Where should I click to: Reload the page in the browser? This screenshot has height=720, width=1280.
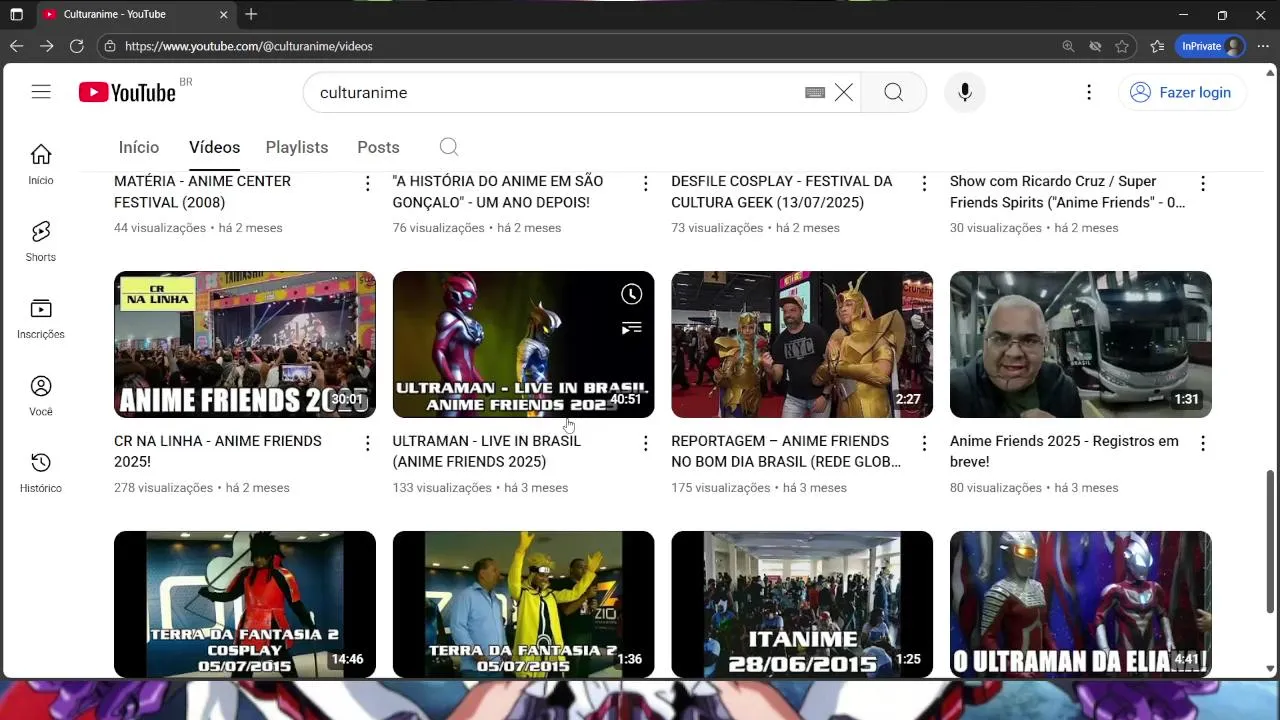76,46
